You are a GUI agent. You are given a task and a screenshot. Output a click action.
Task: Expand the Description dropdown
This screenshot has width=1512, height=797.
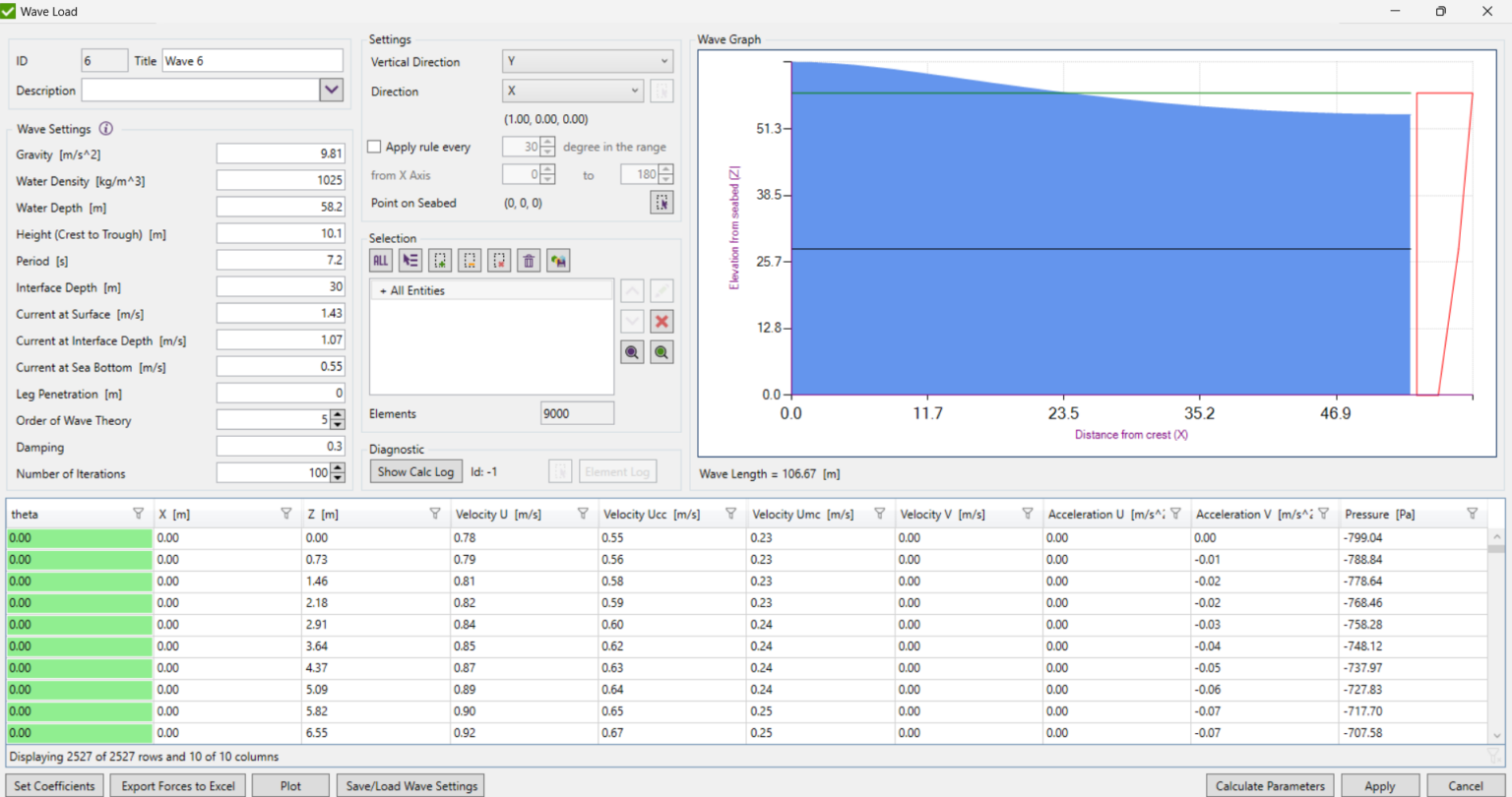tap(332, 90)
